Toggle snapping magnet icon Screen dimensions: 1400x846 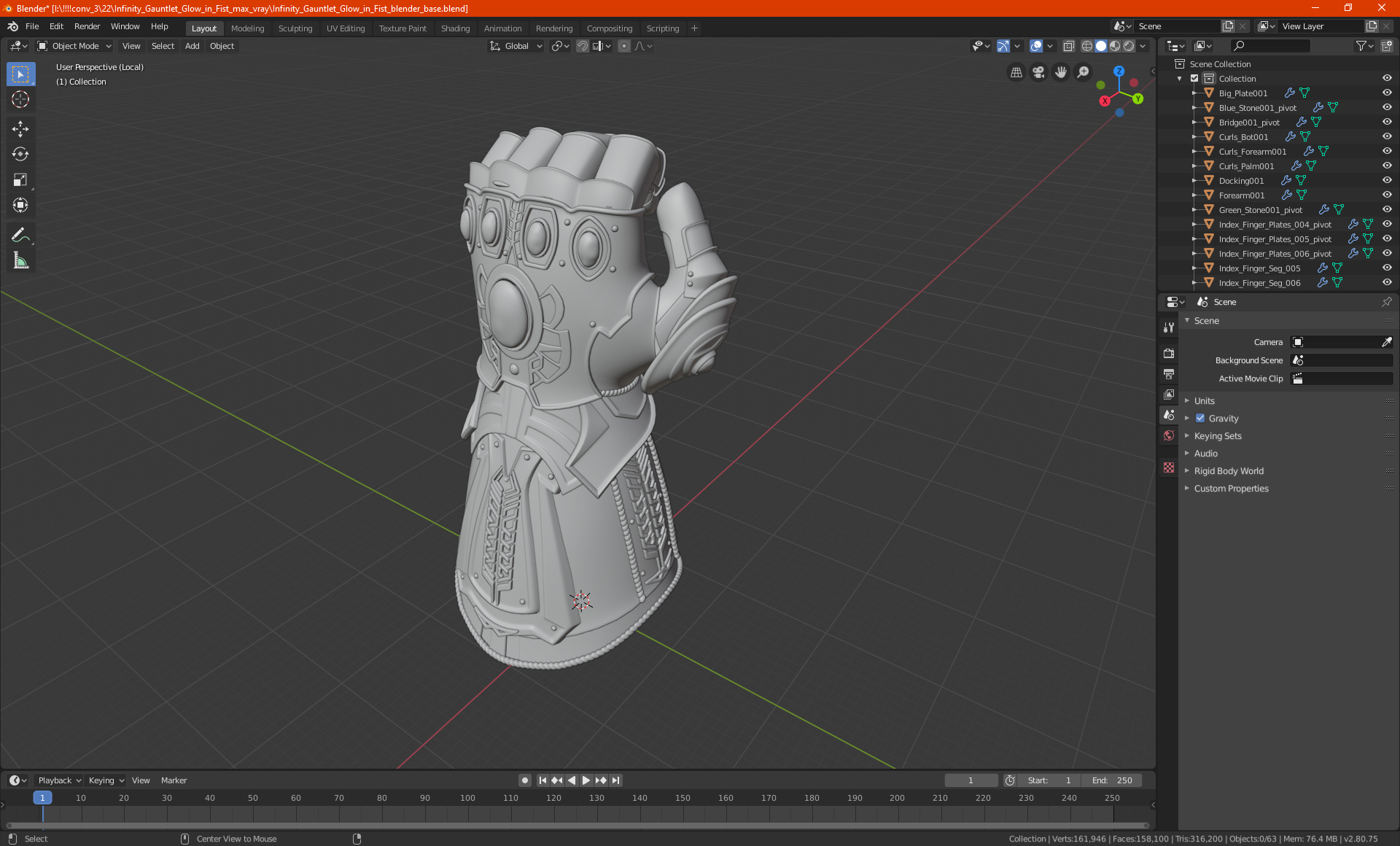click(x=583, y=46)
